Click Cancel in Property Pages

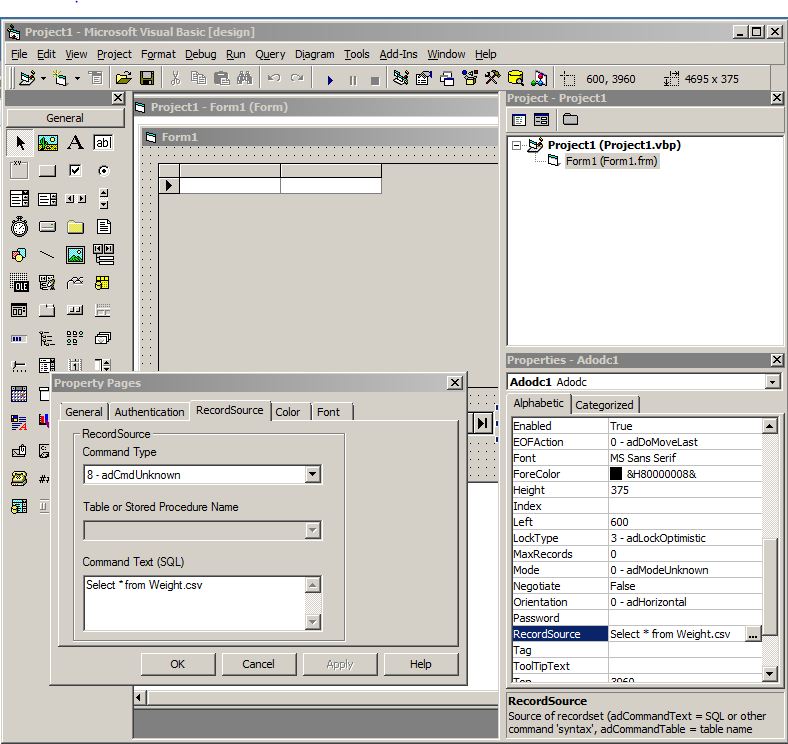pos(258,664)
